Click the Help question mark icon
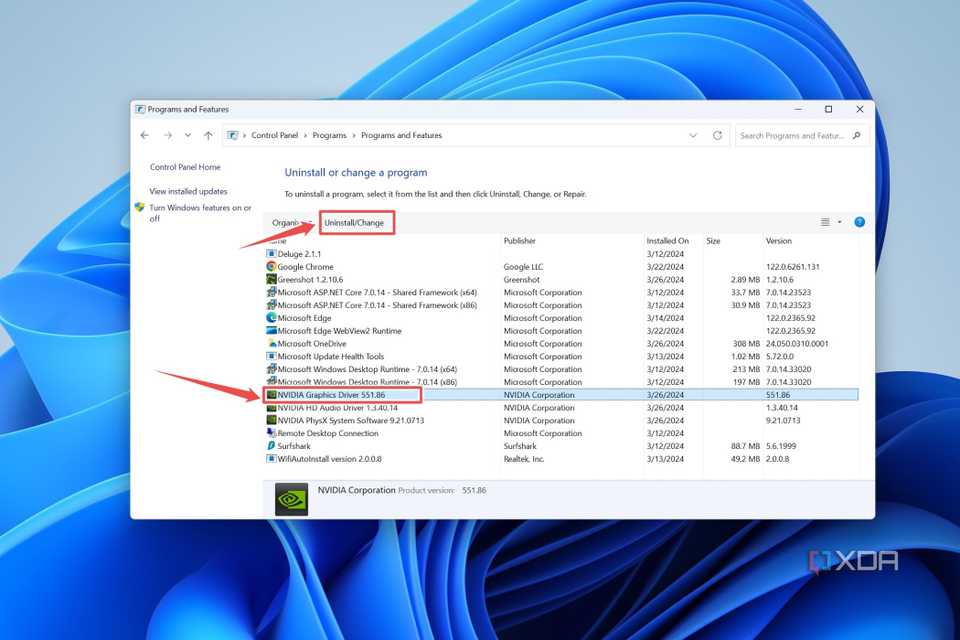 (x=859, y=222)
